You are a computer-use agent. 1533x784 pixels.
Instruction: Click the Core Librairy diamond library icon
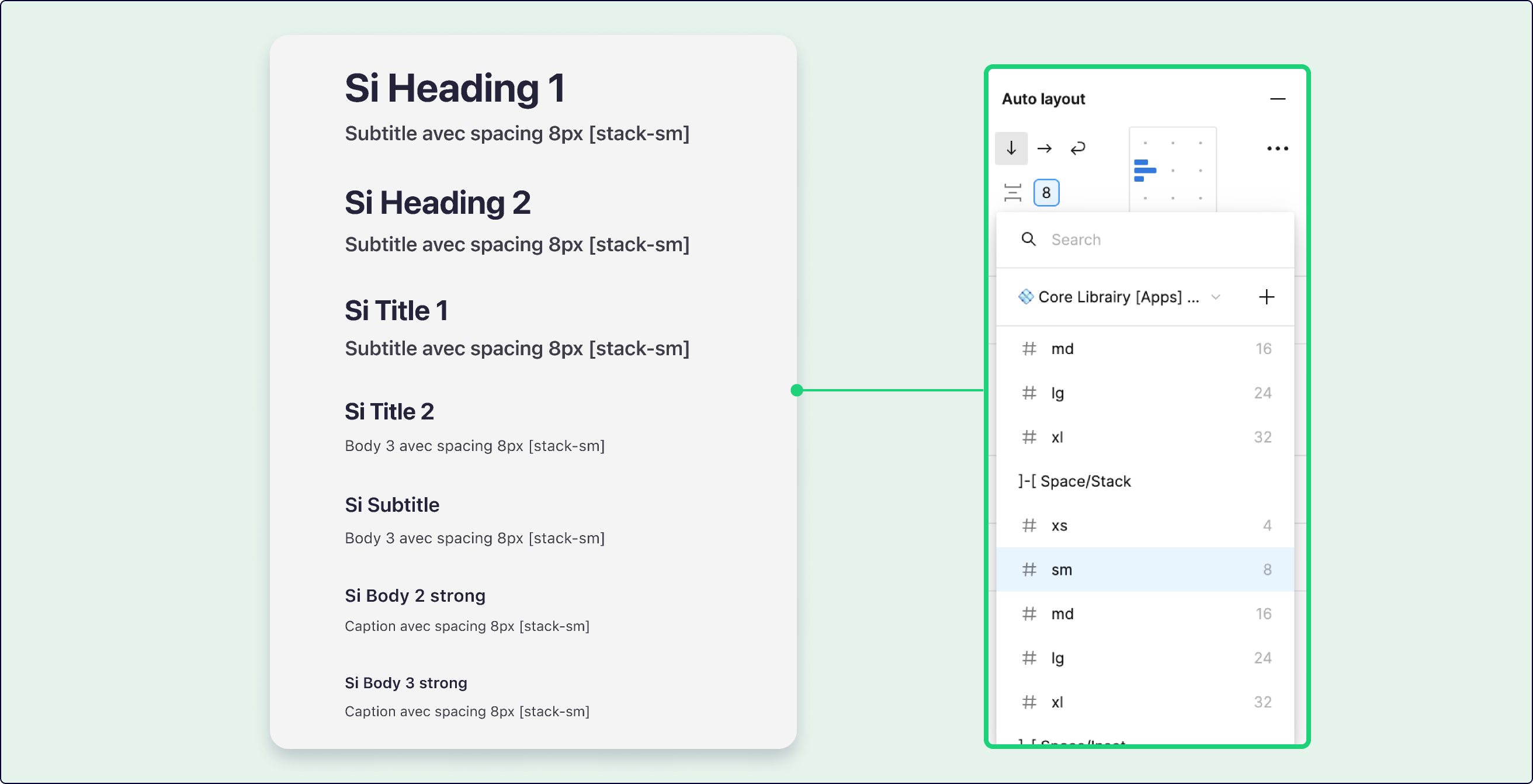click(1026, 296)
